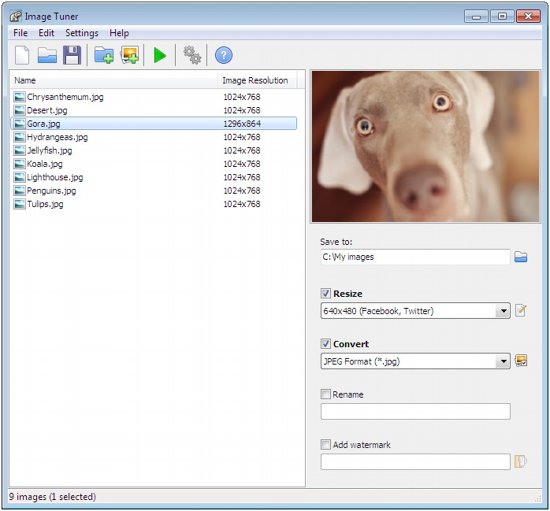The height and width of the screenshot is (511, 550).
Task: Open the Edit menu
Action: (x=46, y=33)
